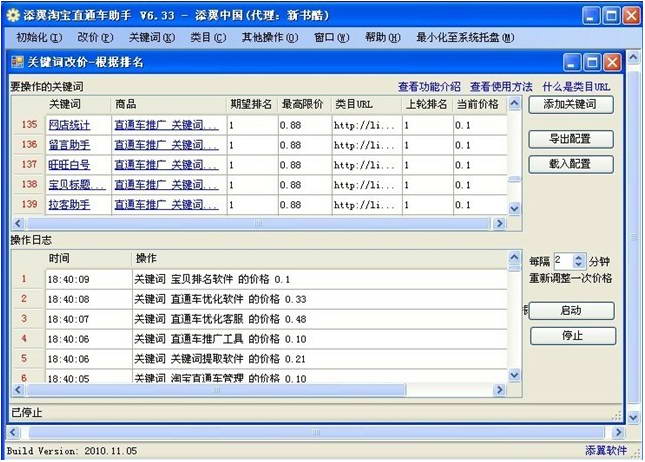Screen dimensions: 645x462
Task: Click outer window horizontal scrollbar left arrow
Action: pyautogui.click(x=13, y=432)
